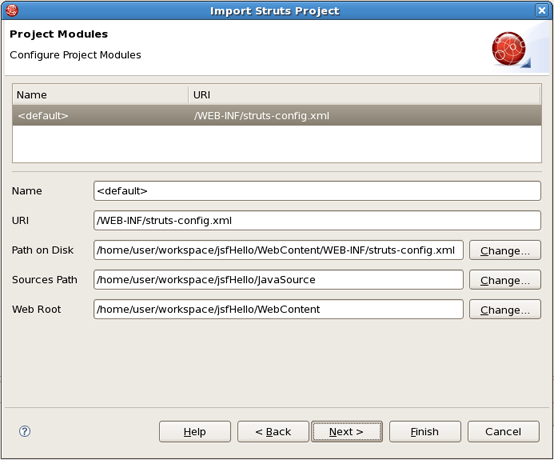This screenshot has height=460, width=554.
Task: Click the Help button
Action: [x=195, y=431]
